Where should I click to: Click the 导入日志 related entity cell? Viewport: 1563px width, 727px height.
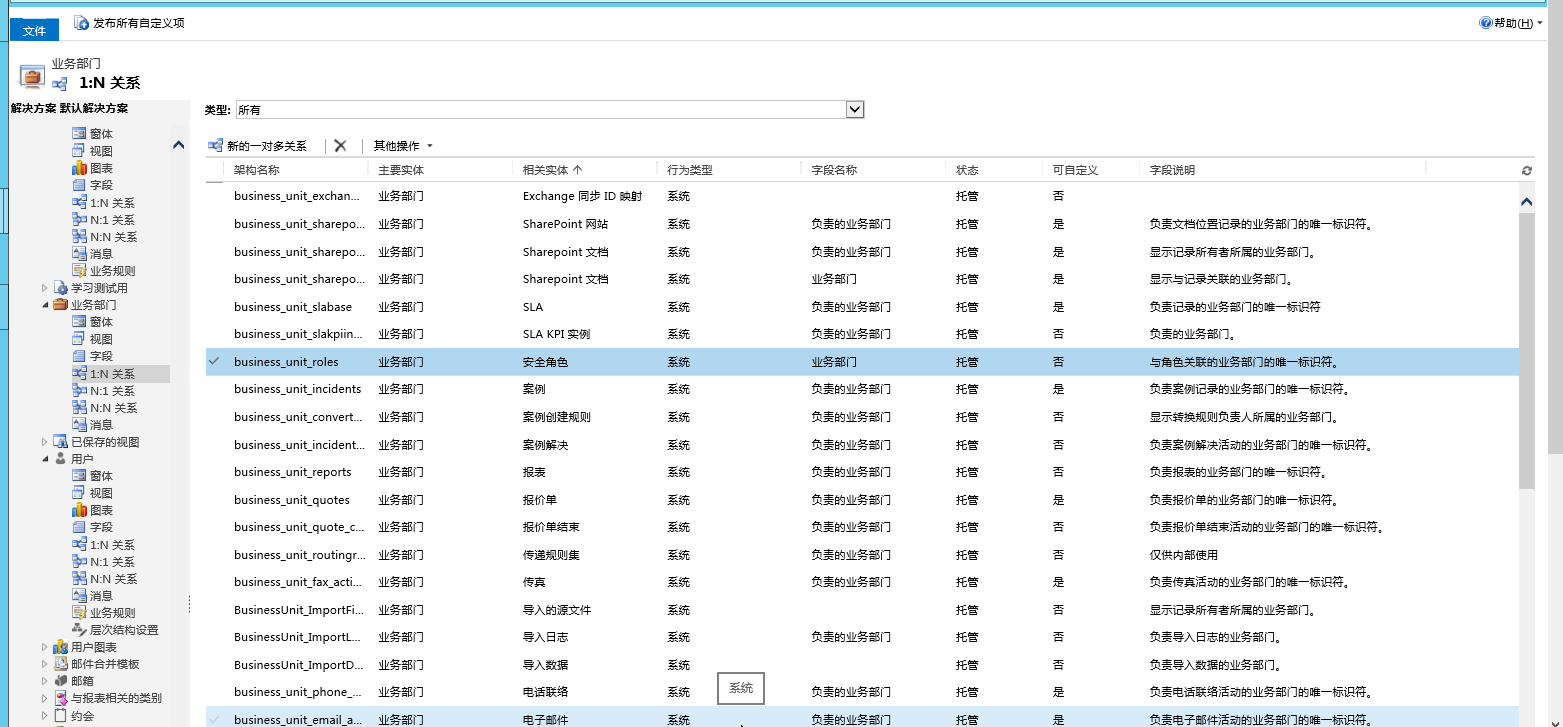pyautogui.click(x=545, y=637)
